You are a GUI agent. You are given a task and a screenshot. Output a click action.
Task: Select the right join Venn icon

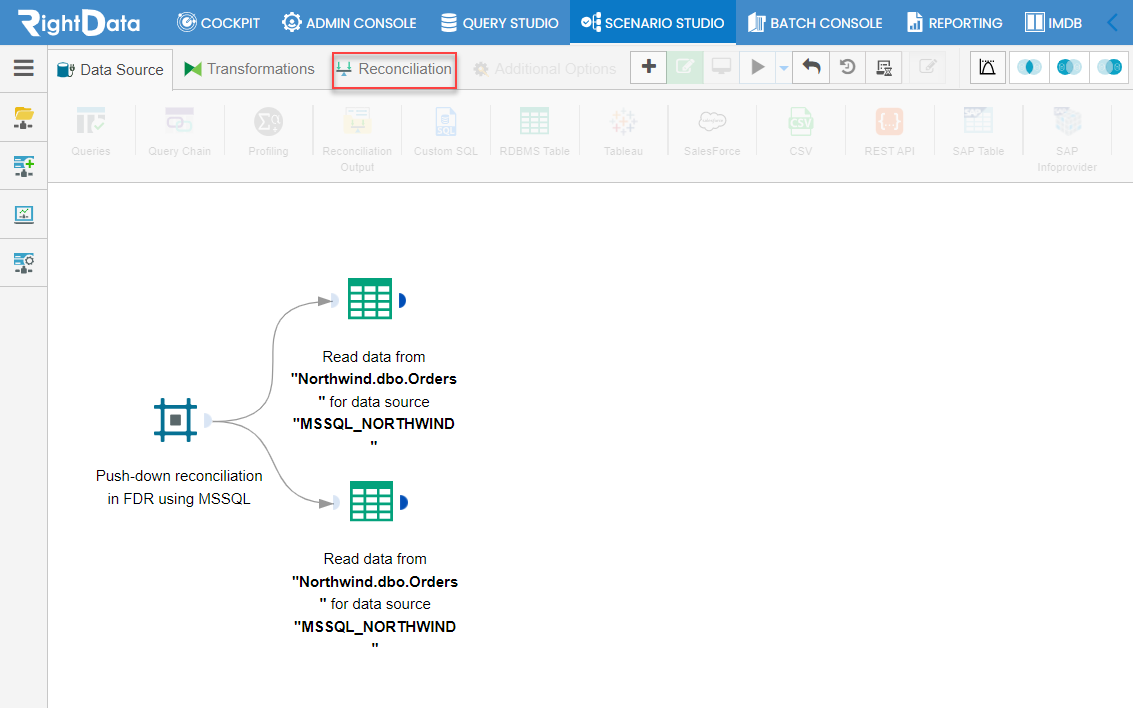(1109, 67)
